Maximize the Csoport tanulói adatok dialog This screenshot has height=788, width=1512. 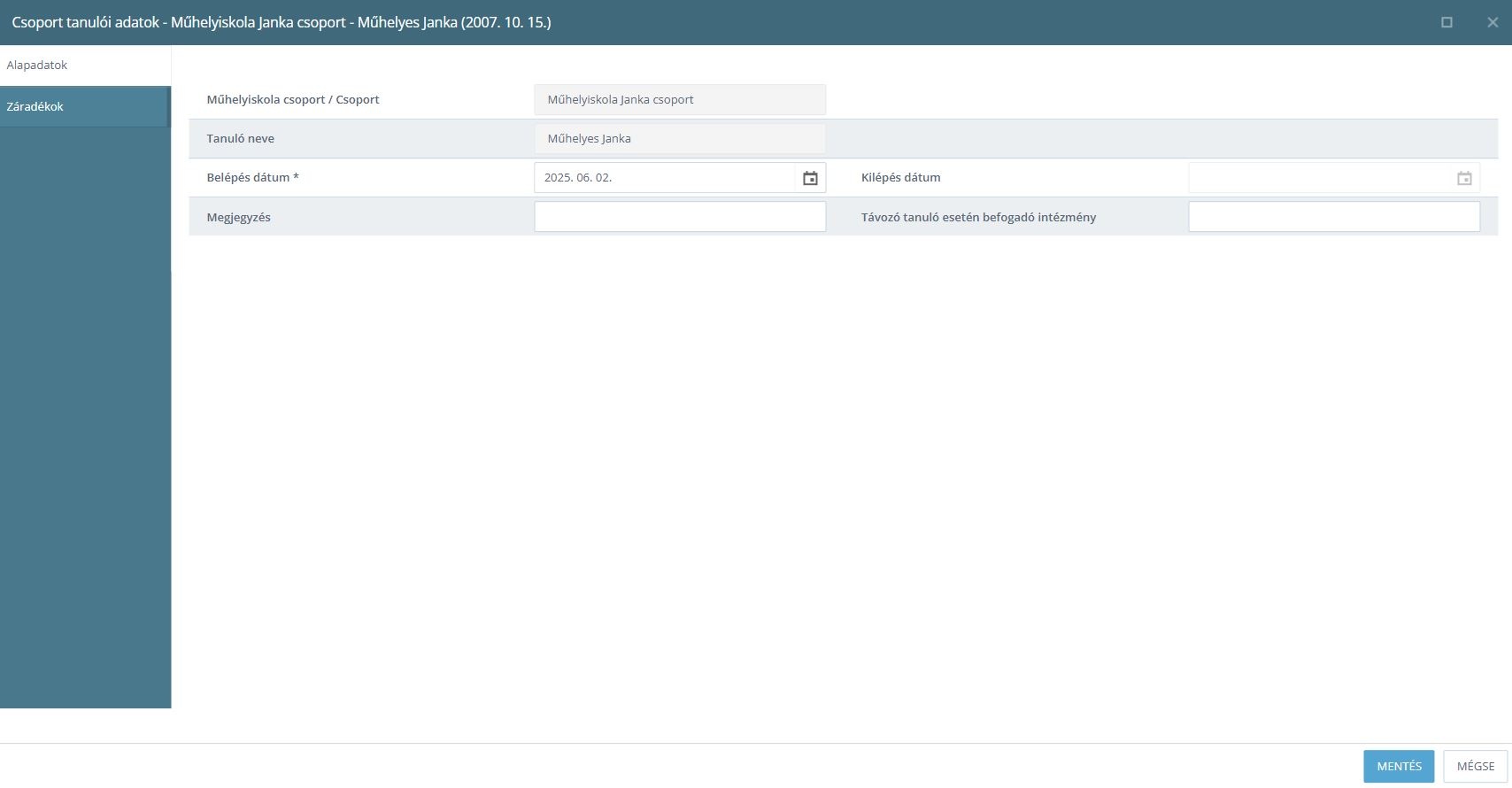click(x=1446, y=22)
